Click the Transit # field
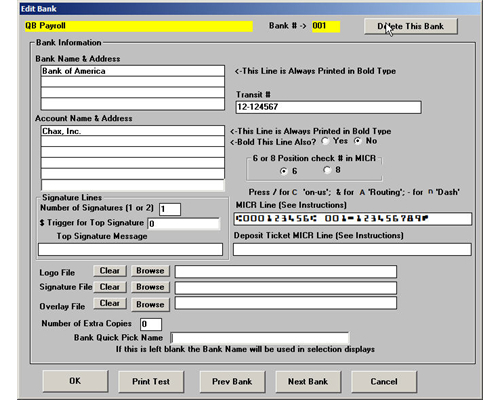500x400 pixels. click(x=328, y=107)
